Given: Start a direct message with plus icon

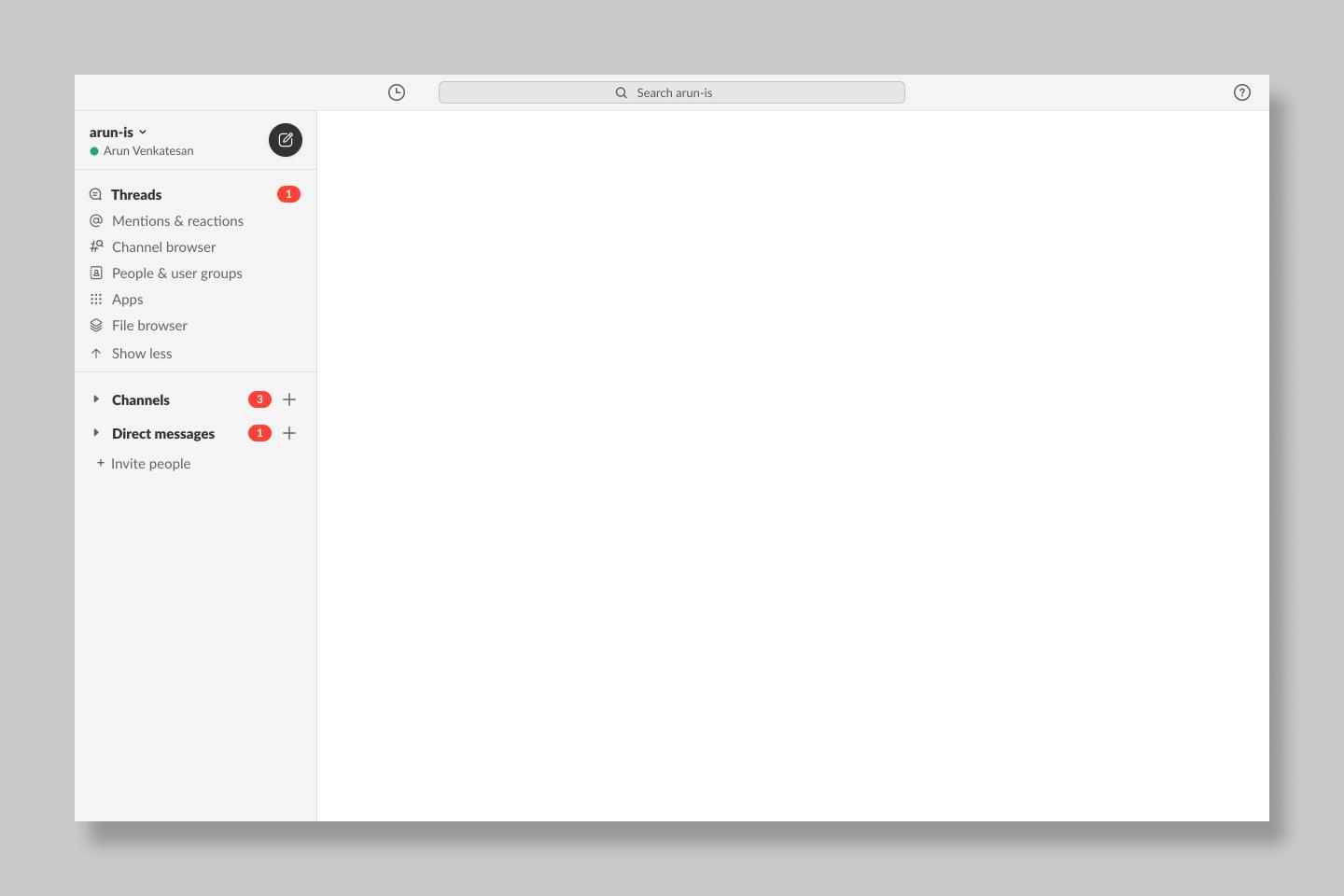Looking at the screenshot, I should tap(289, 433).
